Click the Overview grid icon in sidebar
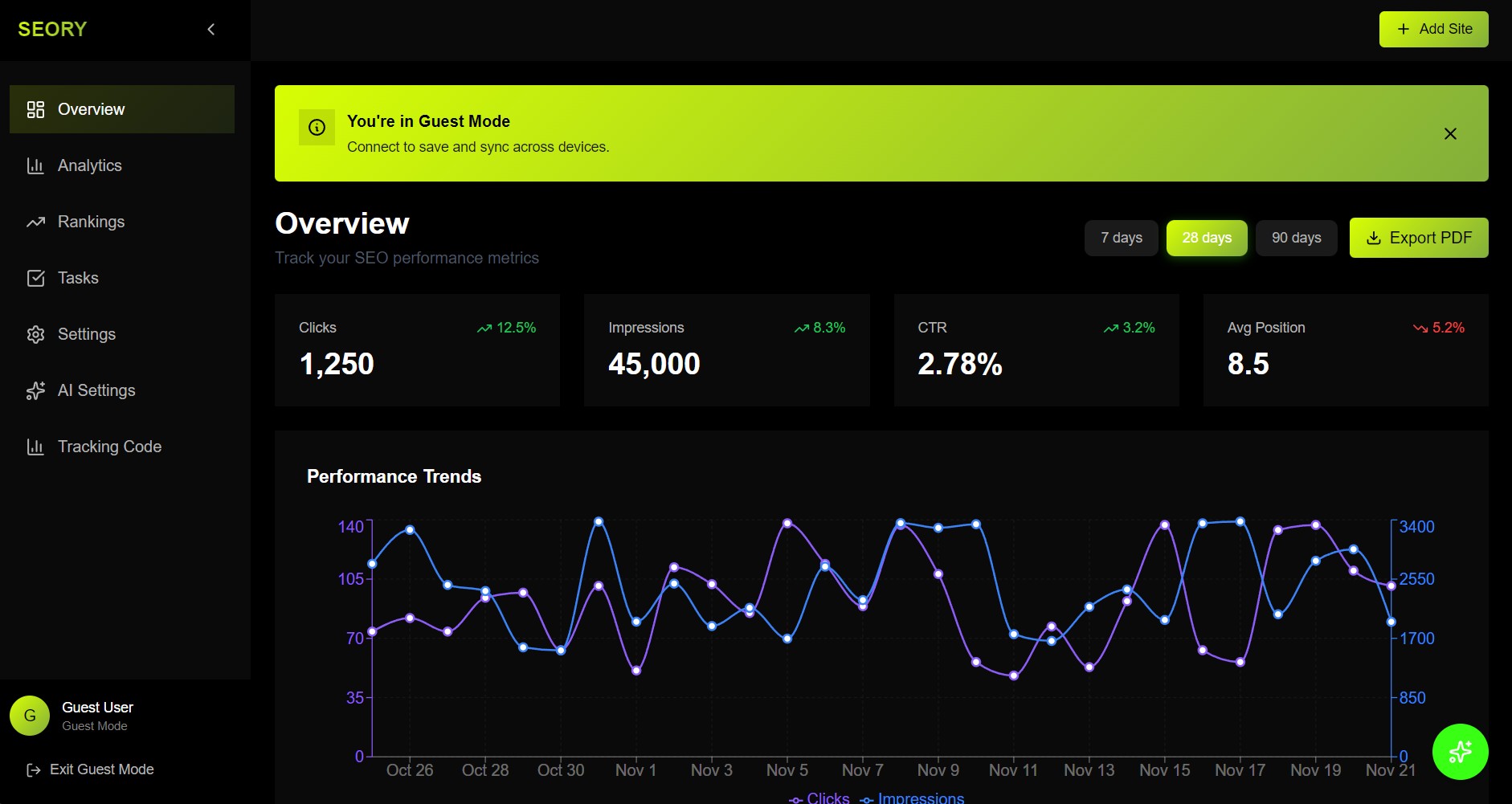This screenshot has width=1512, height=804. [35, 109]
